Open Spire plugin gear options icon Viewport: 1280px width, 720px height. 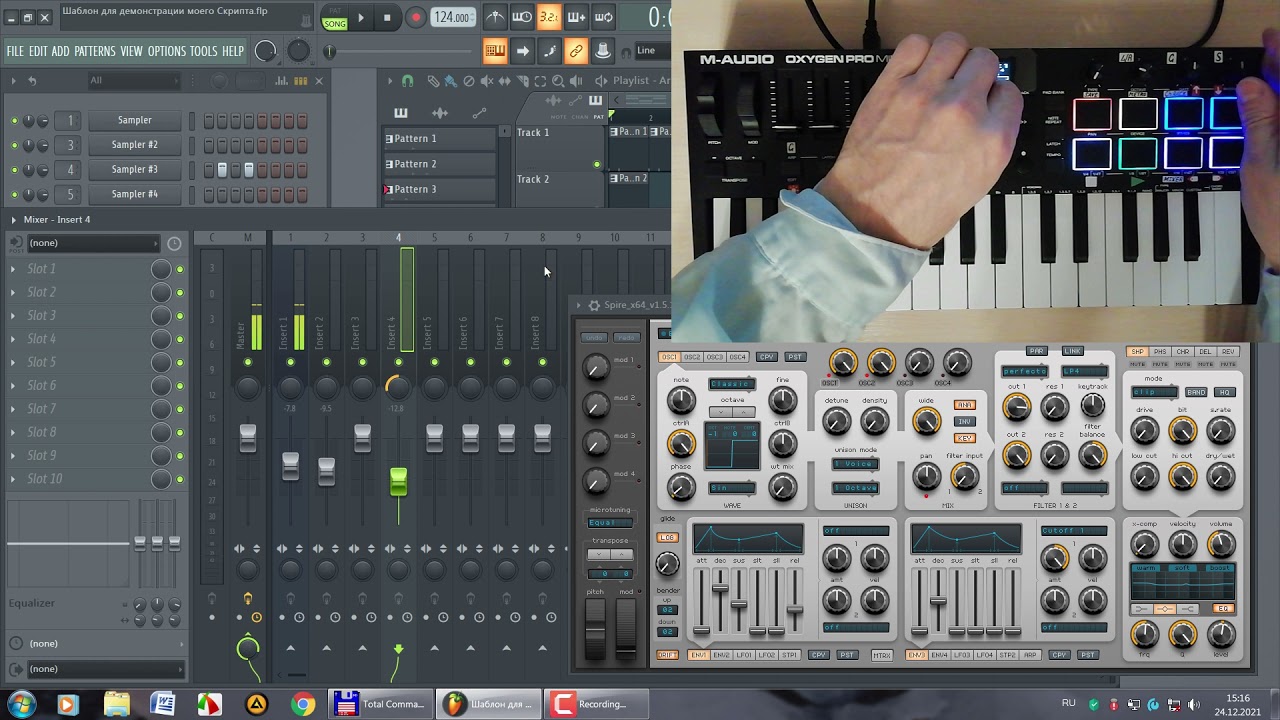(x=594, y=305)
